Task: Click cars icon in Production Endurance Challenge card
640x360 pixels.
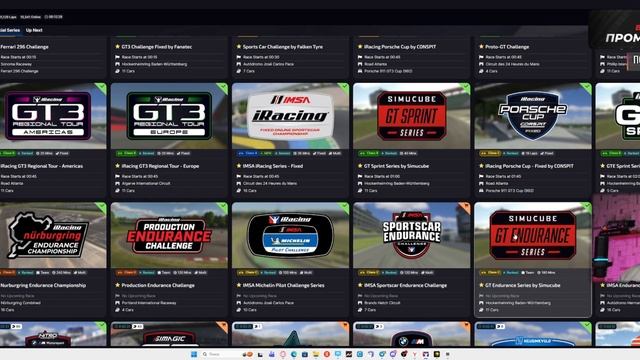Action: tap(118, 310)
